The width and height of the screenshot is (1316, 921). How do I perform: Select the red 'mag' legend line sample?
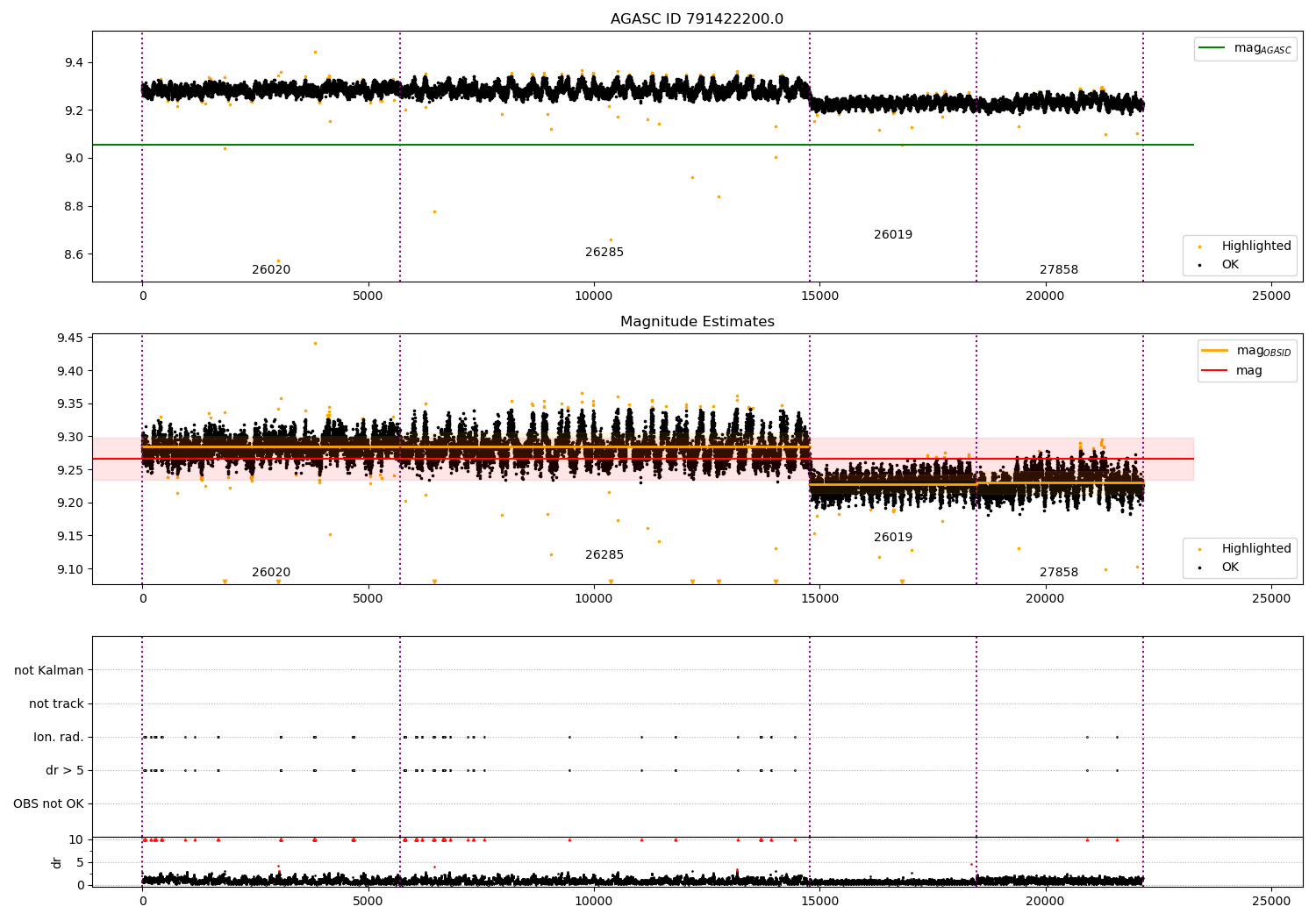click(x=1215, y=370)
